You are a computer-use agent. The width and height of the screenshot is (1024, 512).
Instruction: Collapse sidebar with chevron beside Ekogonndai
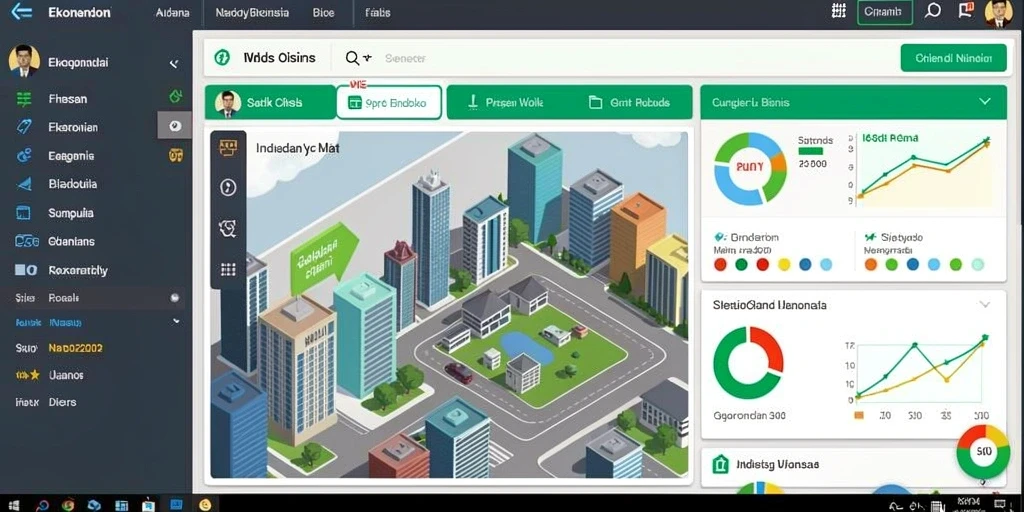click(x=174, y=63)
